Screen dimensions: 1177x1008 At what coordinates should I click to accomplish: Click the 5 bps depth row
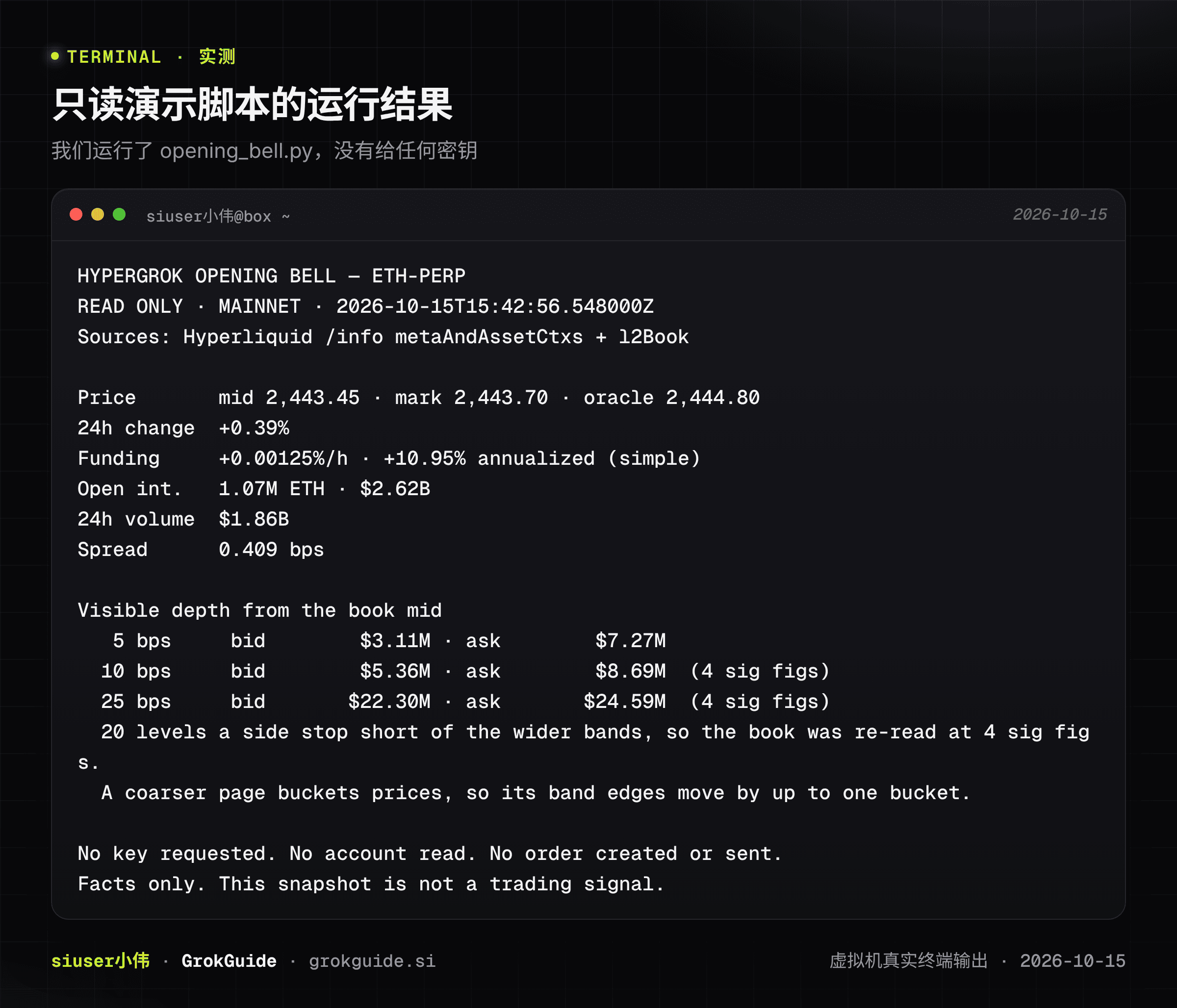click(389, 641)
